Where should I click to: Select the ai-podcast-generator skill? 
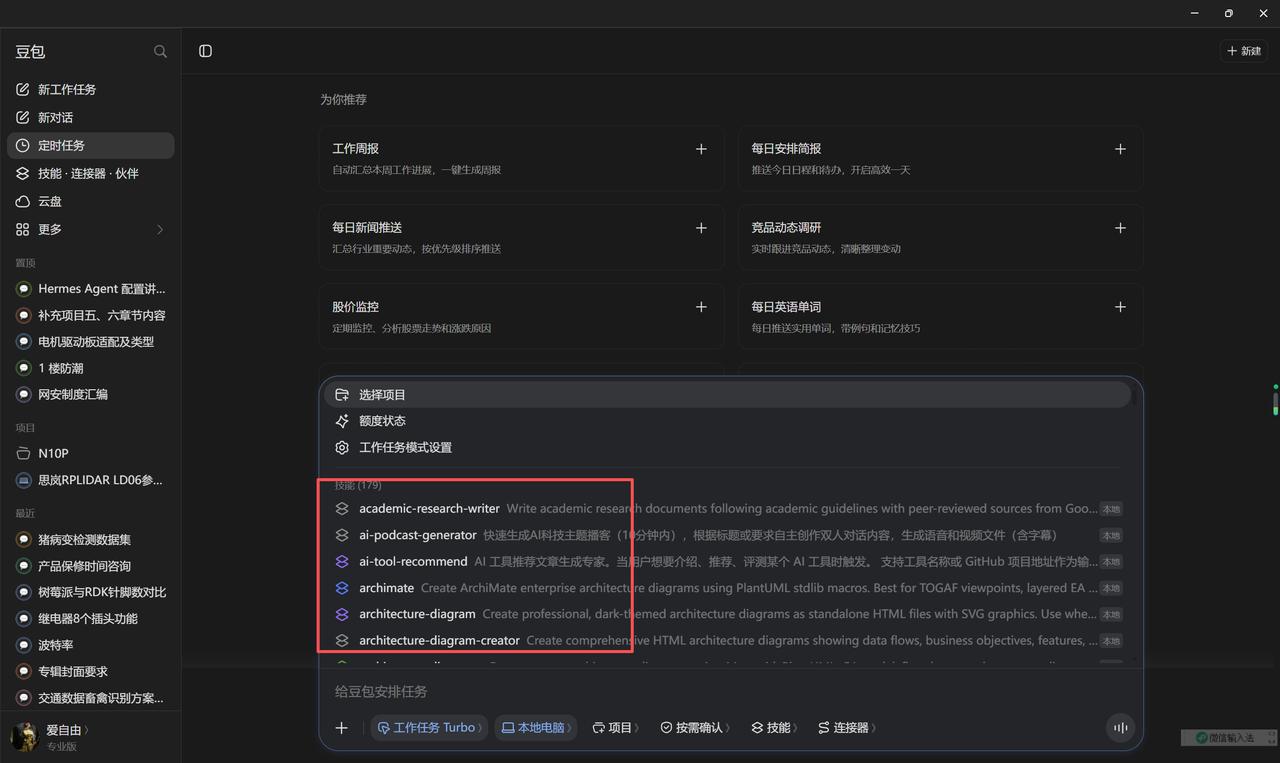(x=727, y=535)
